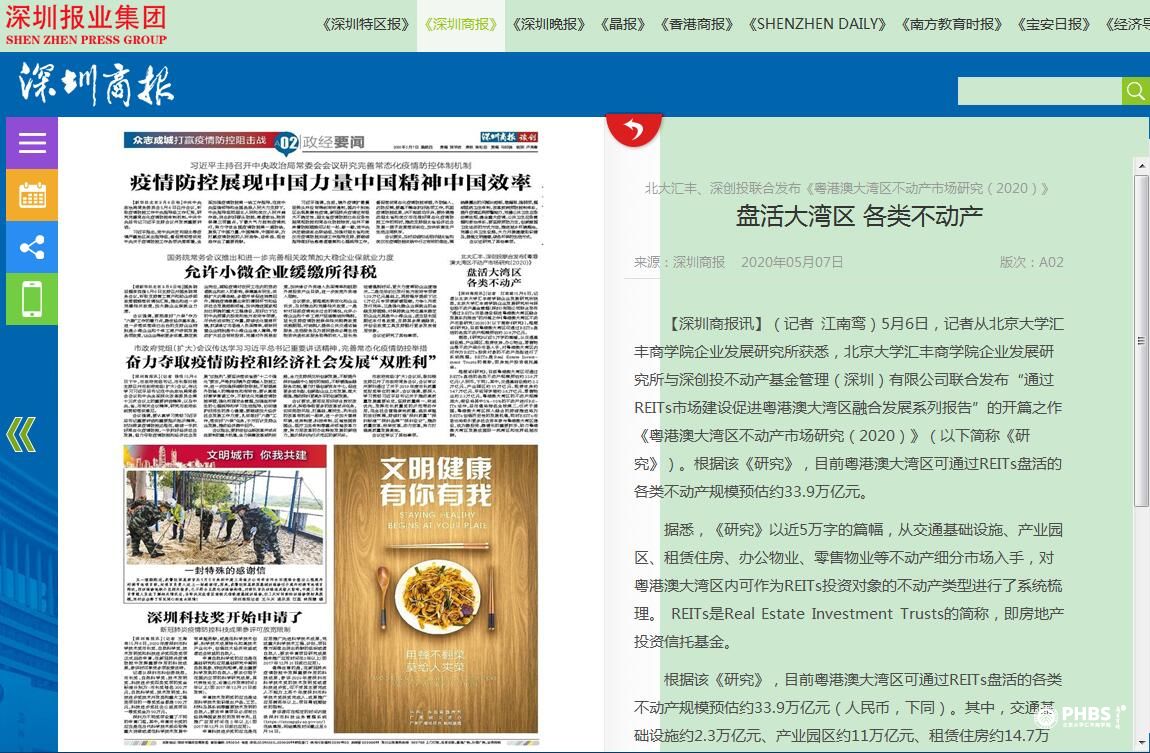Screen dimensions: 1150x753
Task: Open headline 深圳科技奖开始申请了
Action: pos(224,617)
